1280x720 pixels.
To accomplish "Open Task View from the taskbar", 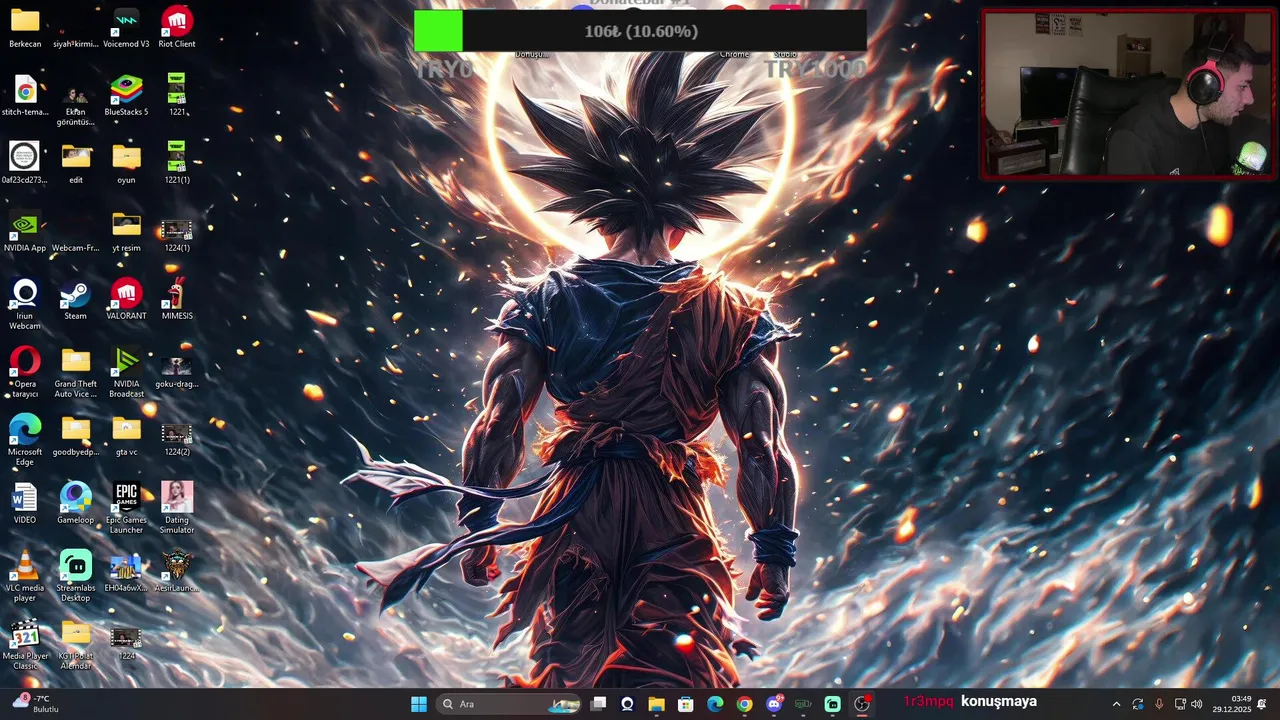I will point(598,704).
